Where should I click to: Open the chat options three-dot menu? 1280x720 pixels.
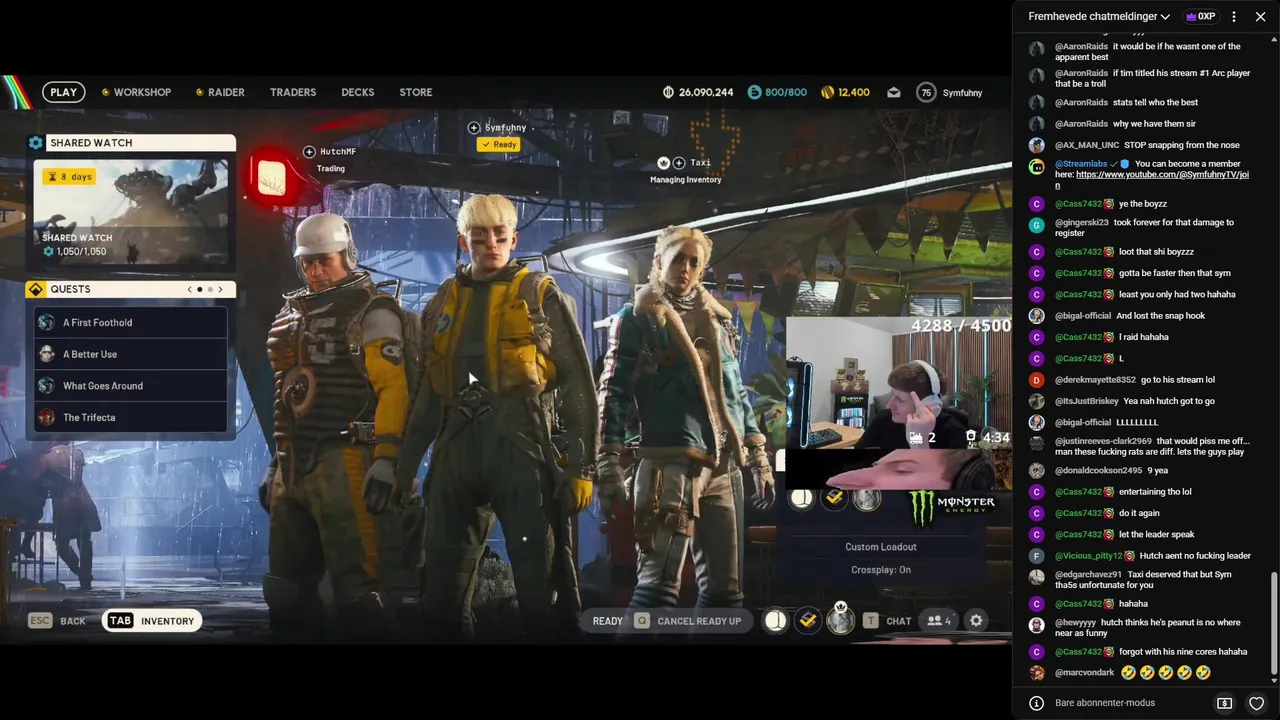pos(1233,16)
